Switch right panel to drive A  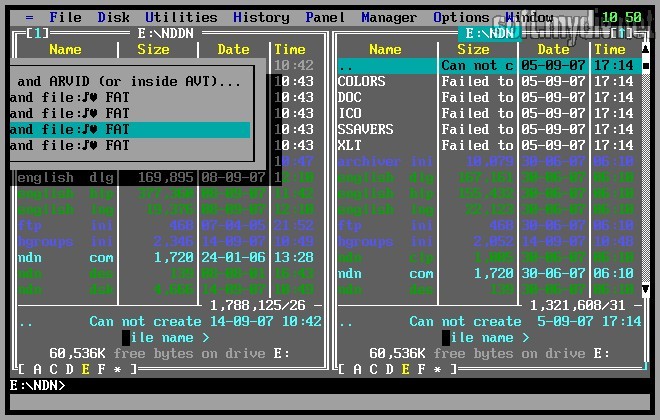[x=357, y=369]
